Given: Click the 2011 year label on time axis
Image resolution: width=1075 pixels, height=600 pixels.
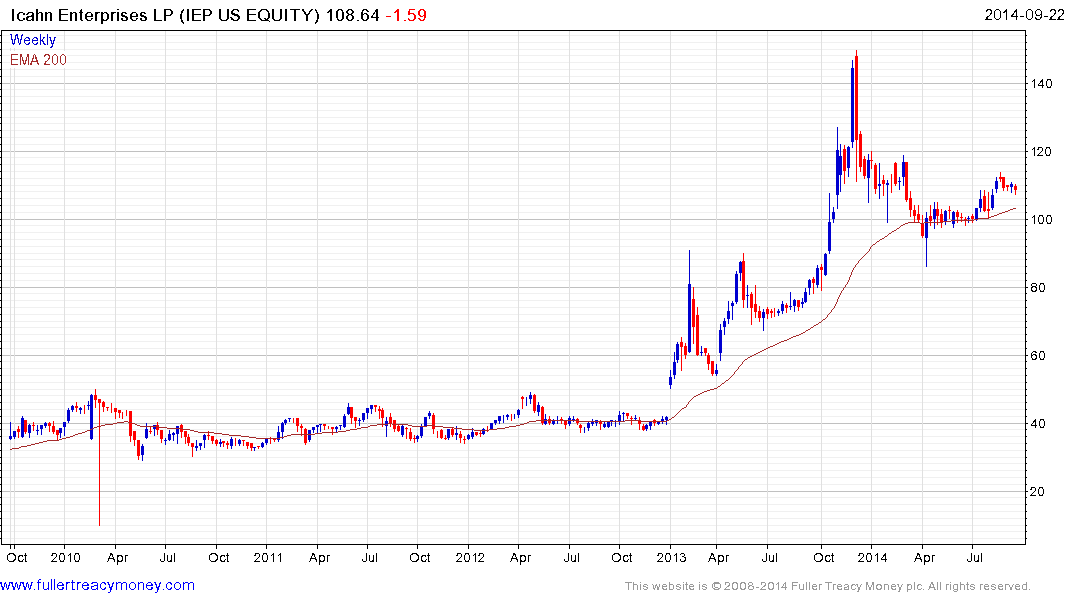Looking at the screenshot, I should pos(268,557).
